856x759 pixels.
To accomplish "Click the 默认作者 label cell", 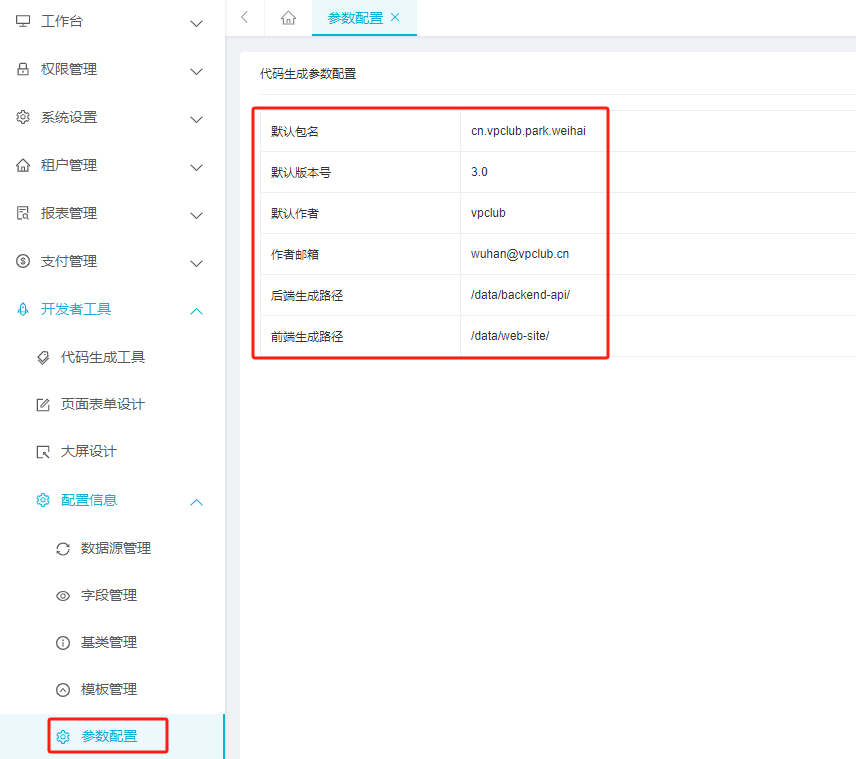I will [360, 213].
